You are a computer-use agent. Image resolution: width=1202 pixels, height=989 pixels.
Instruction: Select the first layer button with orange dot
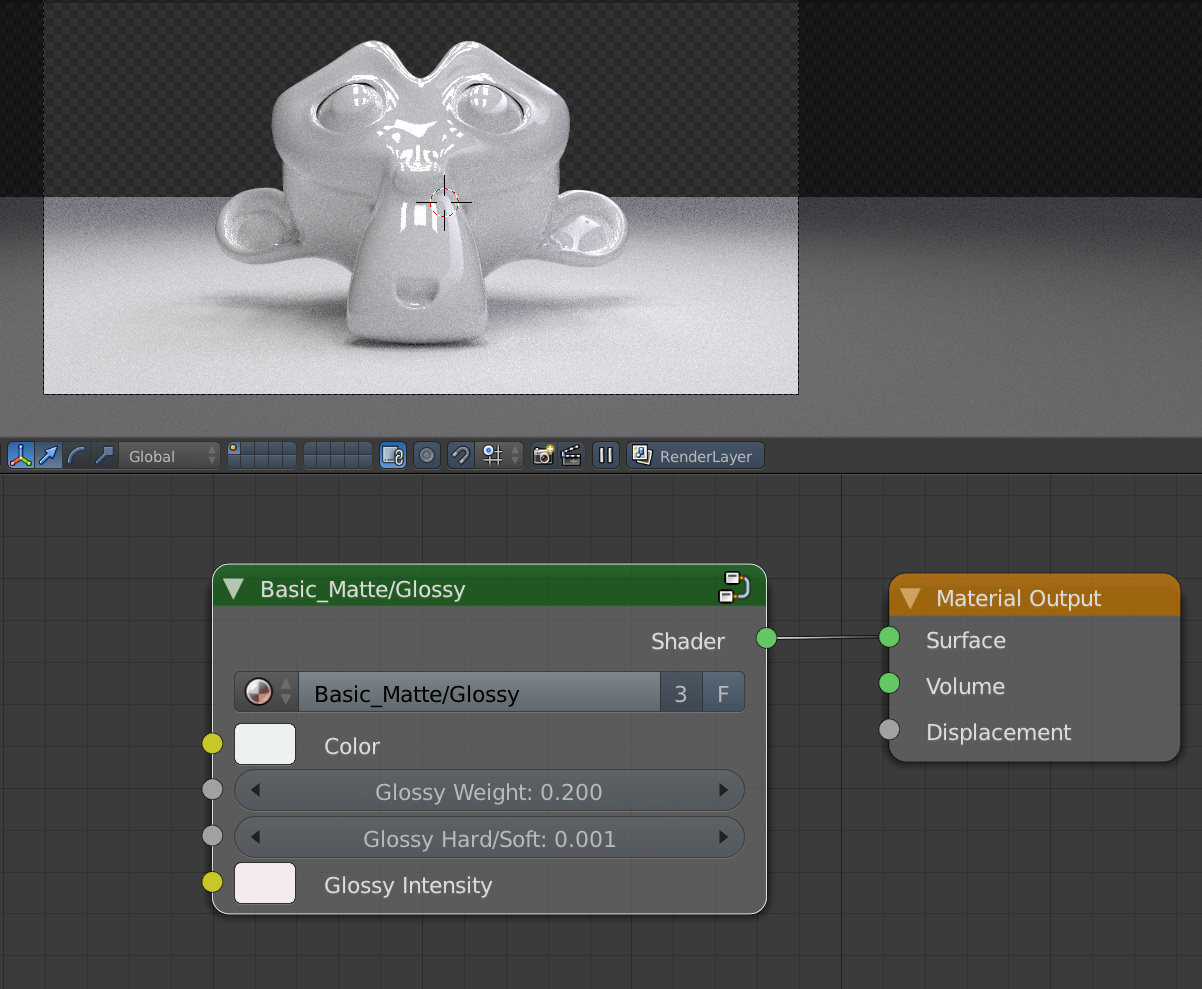[x=234, y=449]
